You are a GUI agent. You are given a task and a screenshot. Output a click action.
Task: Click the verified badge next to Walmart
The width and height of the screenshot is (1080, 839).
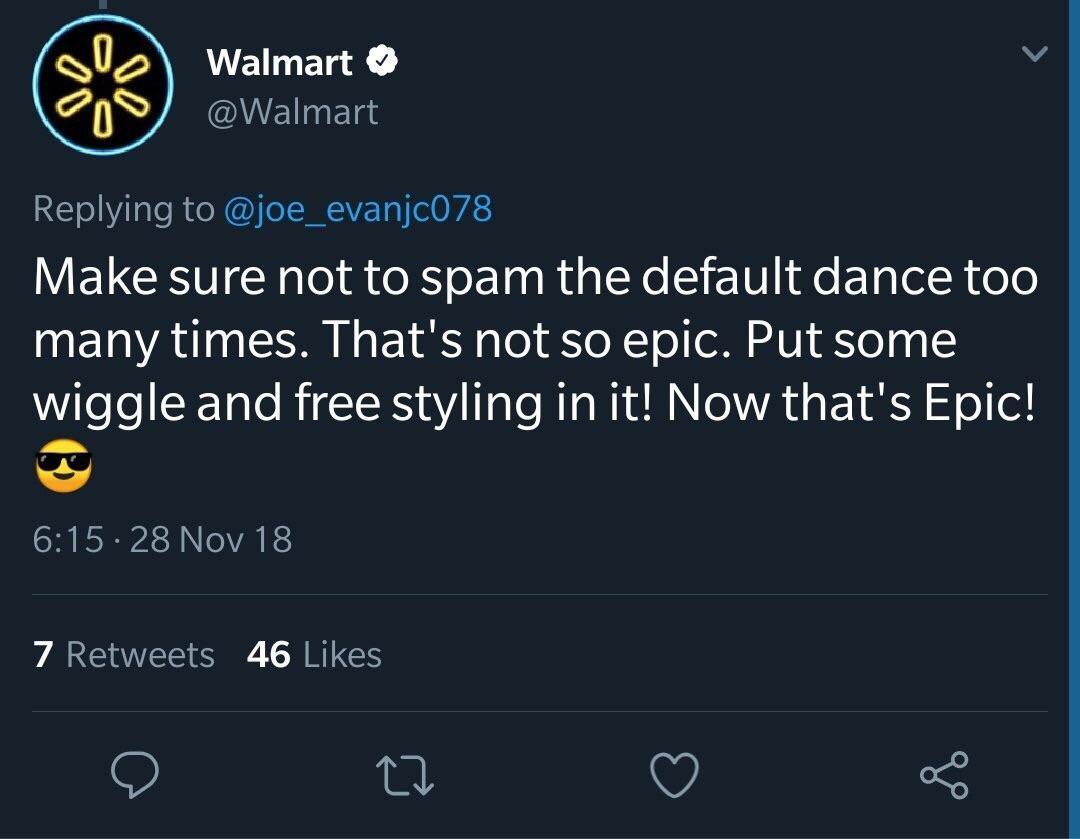[383, 62]
